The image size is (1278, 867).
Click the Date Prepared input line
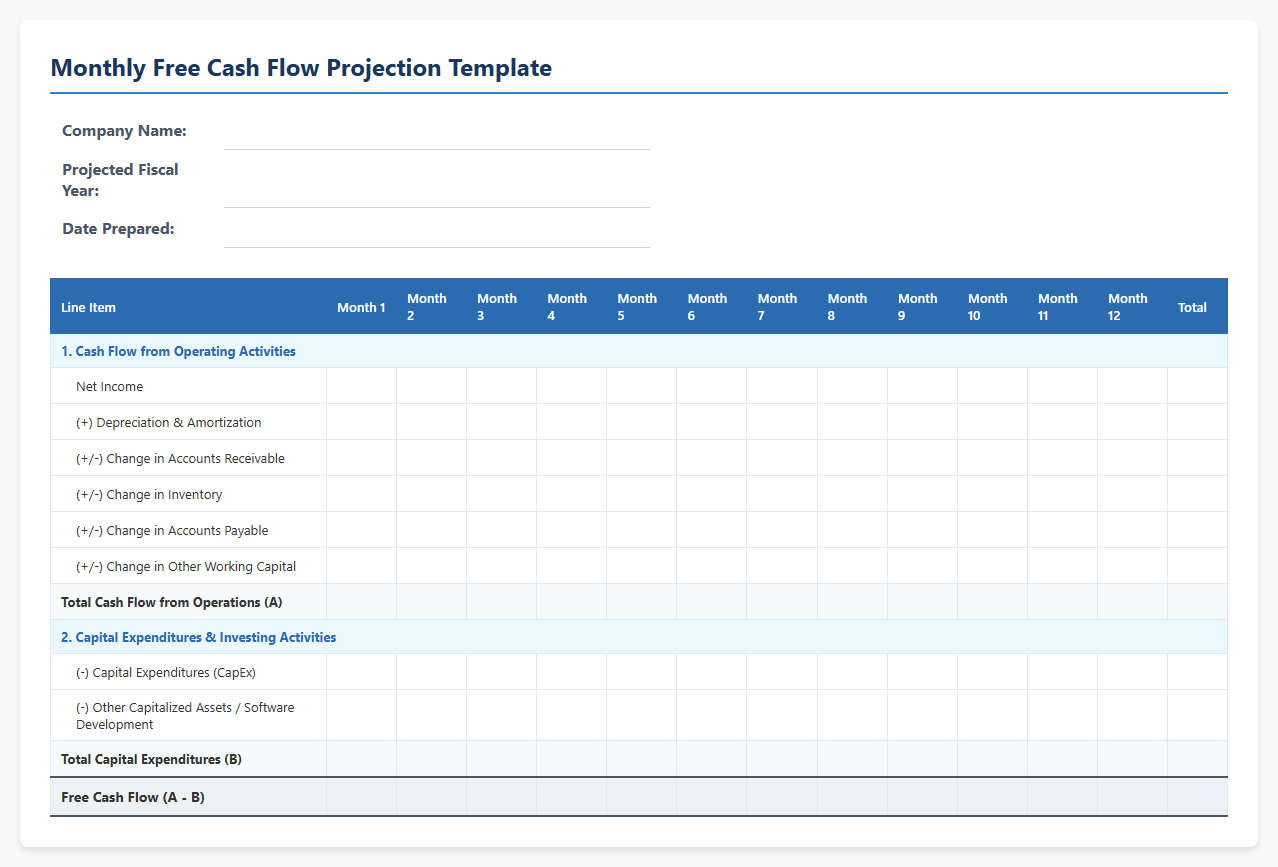tap(437, 229)
